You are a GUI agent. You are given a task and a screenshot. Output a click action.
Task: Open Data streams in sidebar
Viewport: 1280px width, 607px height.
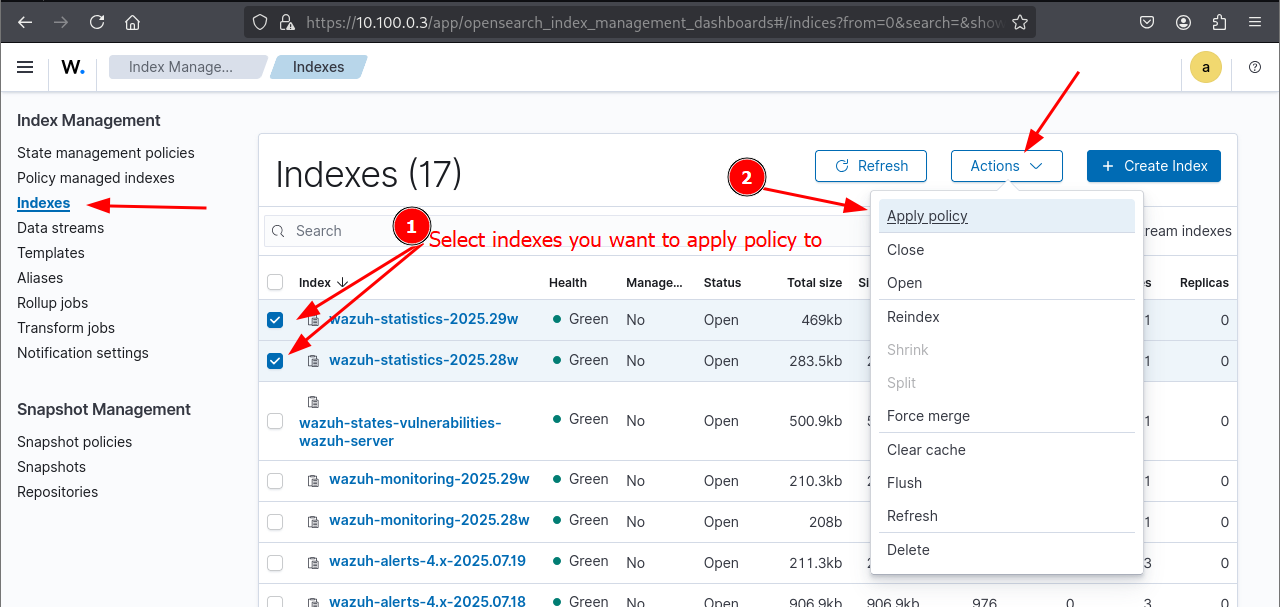(60, 228)
